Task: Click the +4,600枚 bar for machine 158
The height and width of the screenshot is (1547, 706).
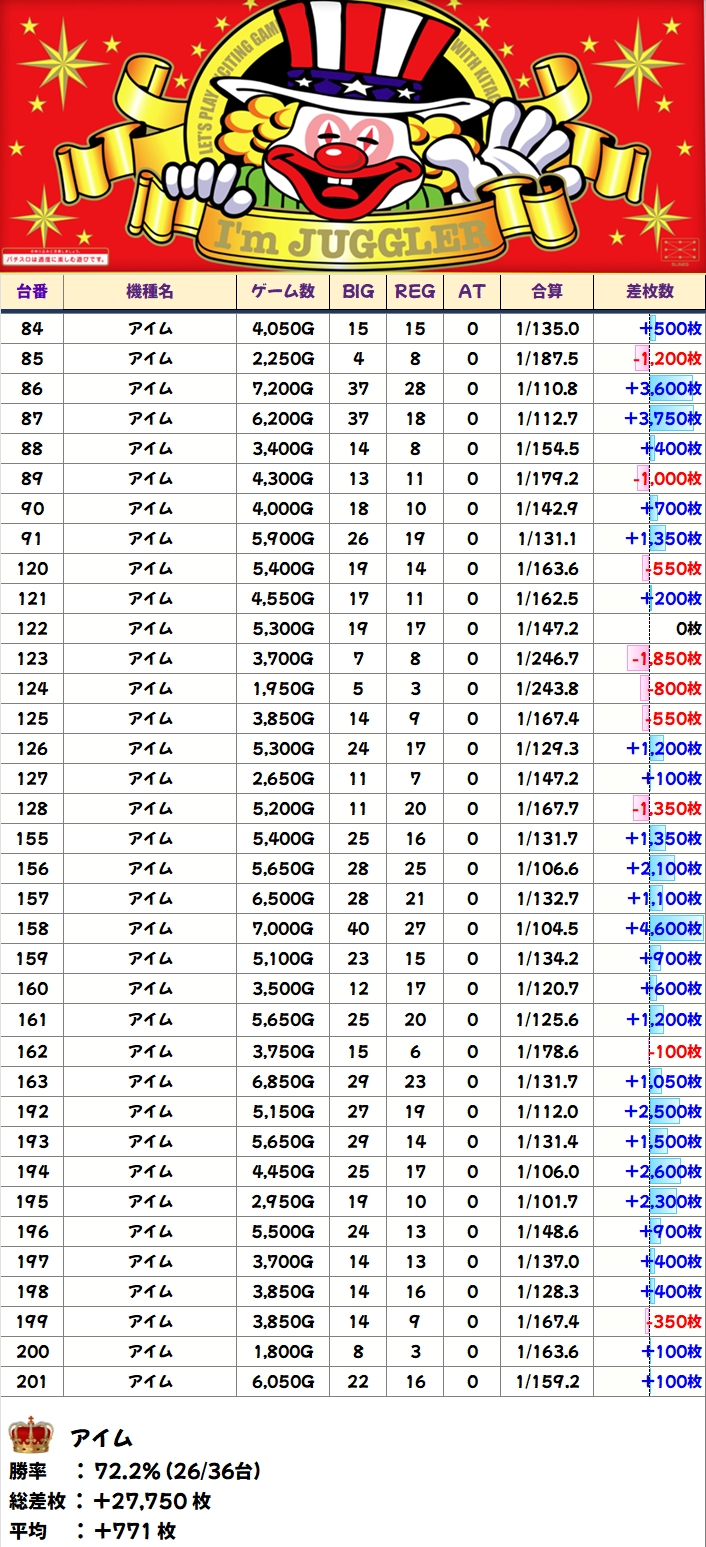Action: point(664,929)
